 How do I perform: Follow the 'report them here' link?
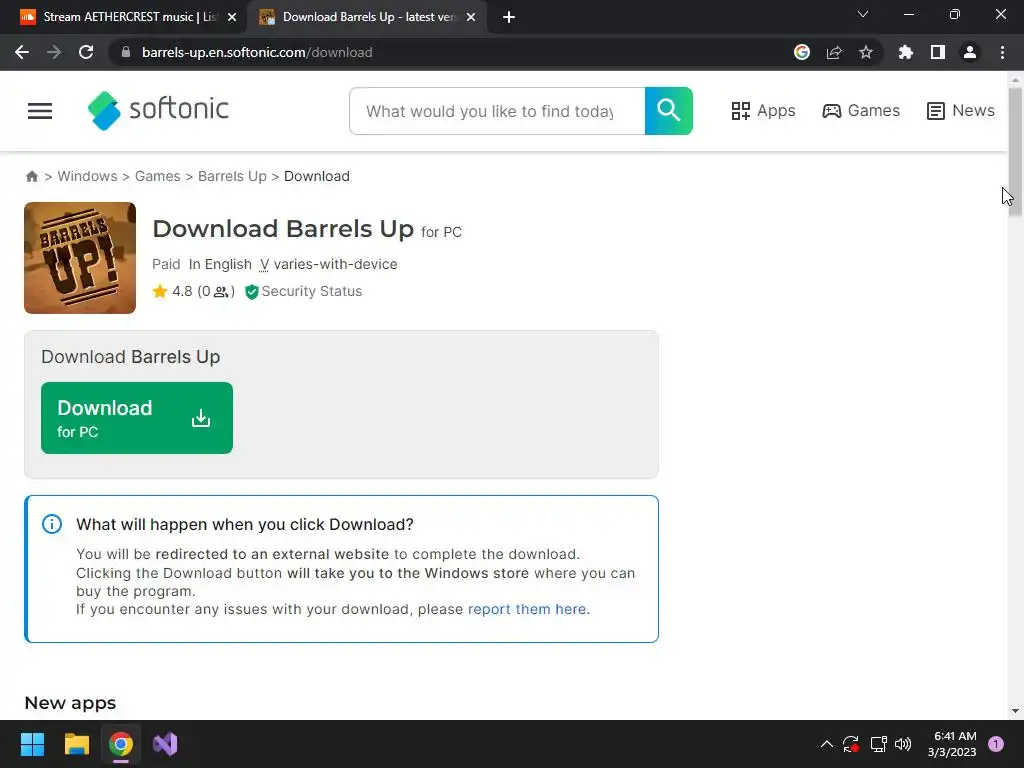pos(528,609)
